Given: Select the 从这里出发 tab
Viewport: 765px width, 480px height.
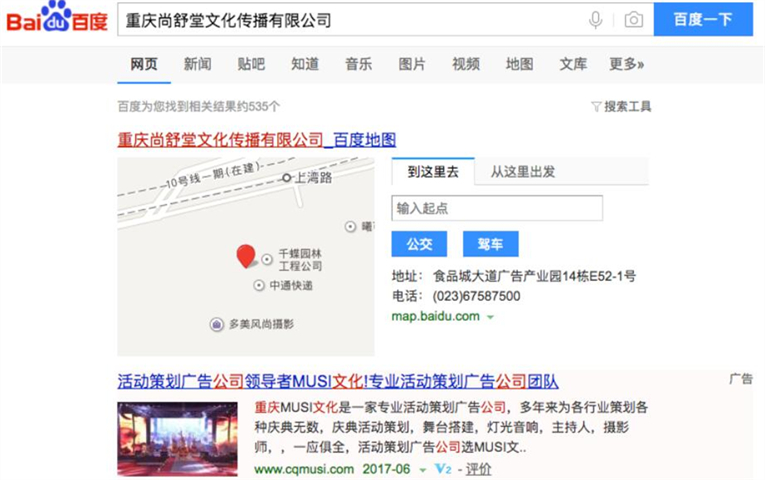Looking at the screenshot, I should (x=523, y=172).
